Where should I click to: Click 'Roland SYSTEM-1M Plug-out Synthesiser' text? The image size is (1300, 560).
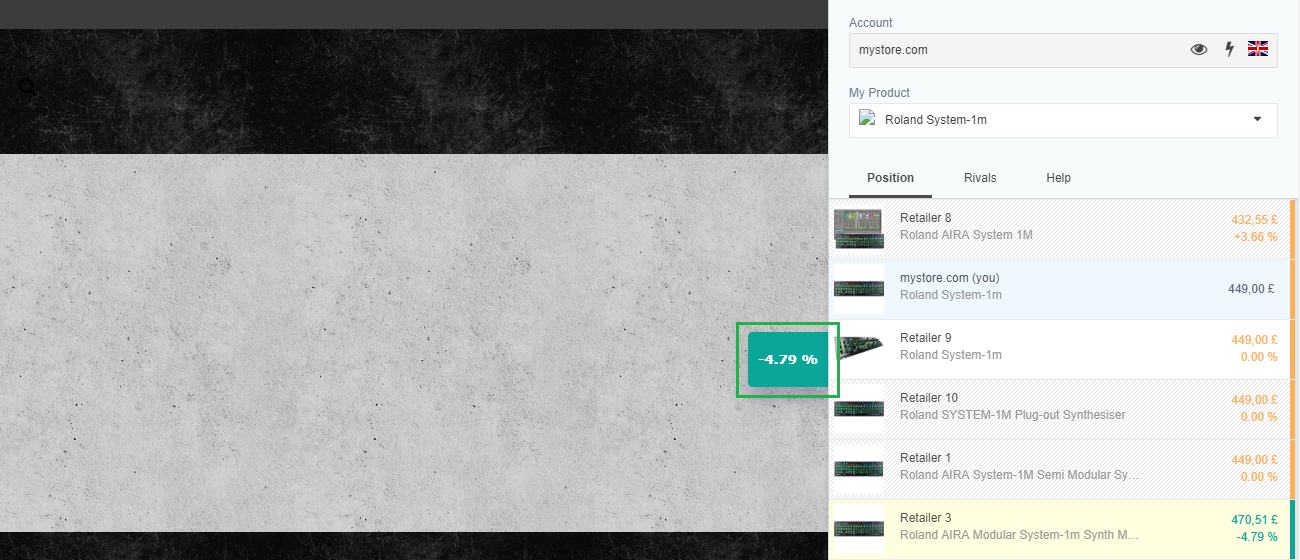(1012, 415)
